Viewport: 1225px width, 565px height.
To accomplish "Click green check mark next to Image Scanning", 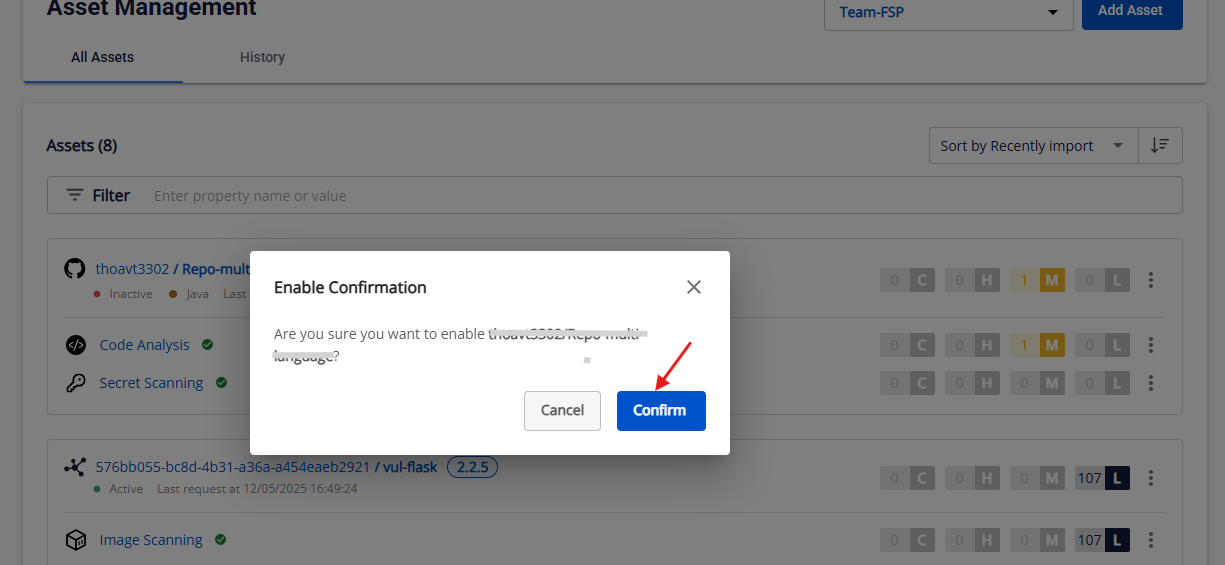I will pyautogui.click(x=220, y=539).
